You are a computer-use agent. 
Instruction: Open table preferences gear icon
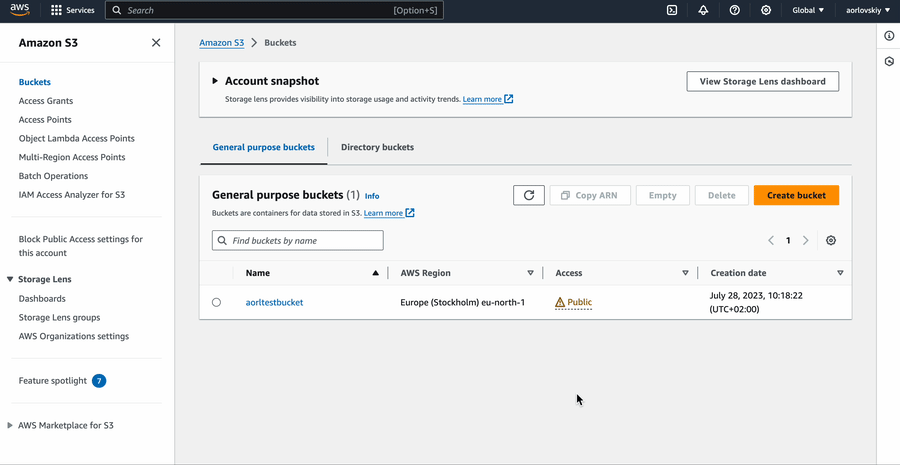(x=831, y=240)
